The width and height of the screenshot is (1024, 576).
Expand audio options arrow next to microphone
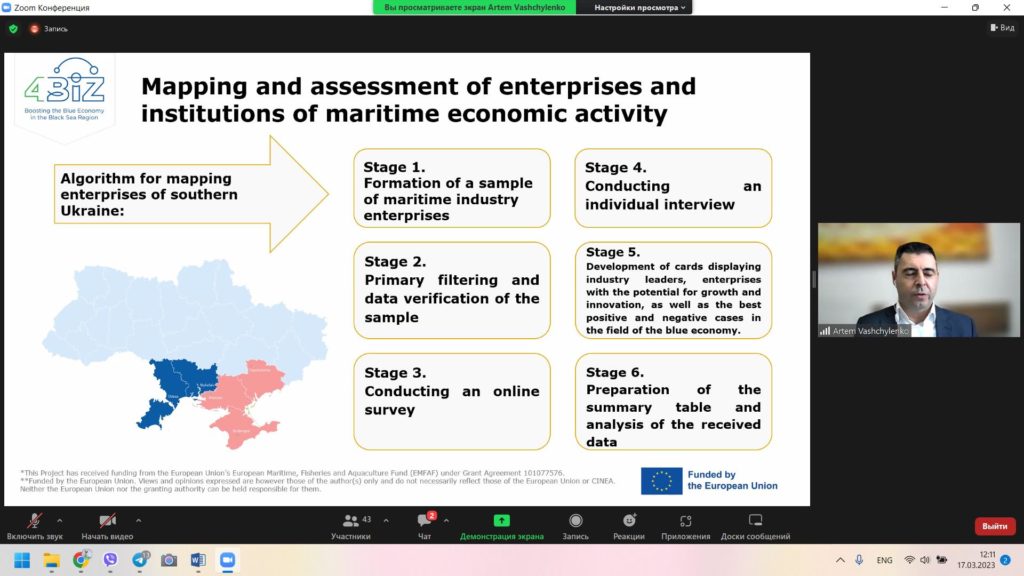pyautogui.click(x=59, y=520)
